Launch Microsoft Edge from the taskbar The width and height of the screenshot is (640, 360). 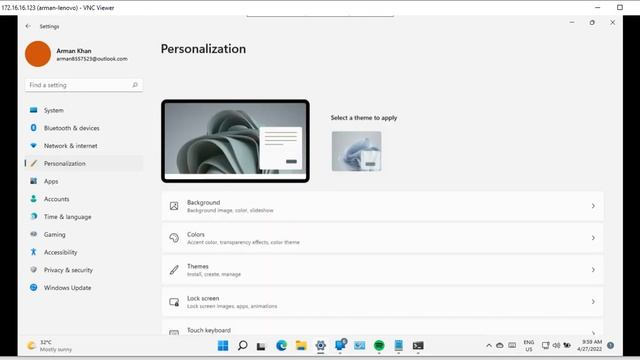(281, 346)
